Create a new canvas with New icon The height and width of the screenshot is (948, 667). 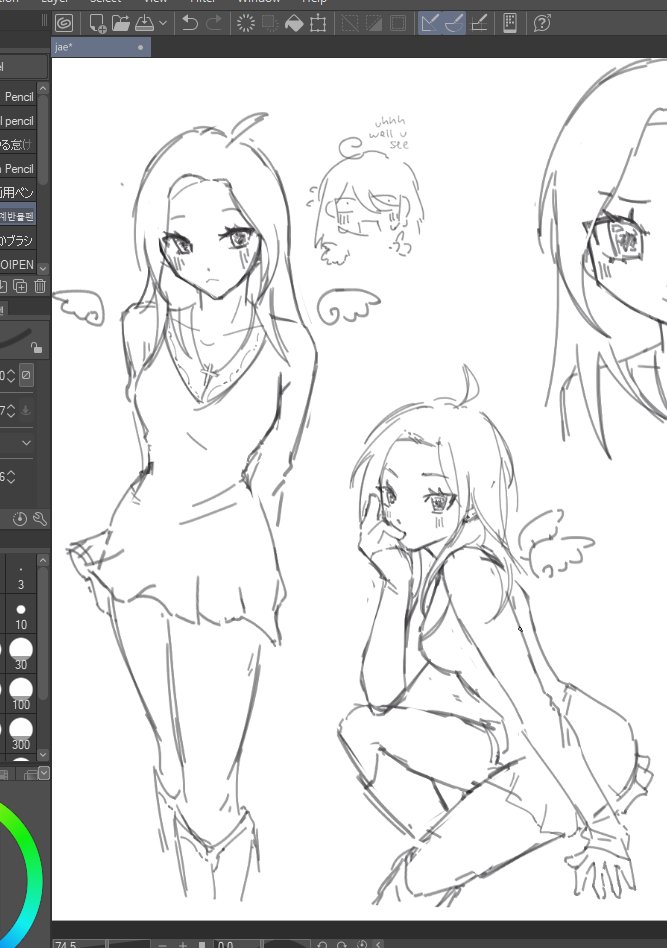97,24
